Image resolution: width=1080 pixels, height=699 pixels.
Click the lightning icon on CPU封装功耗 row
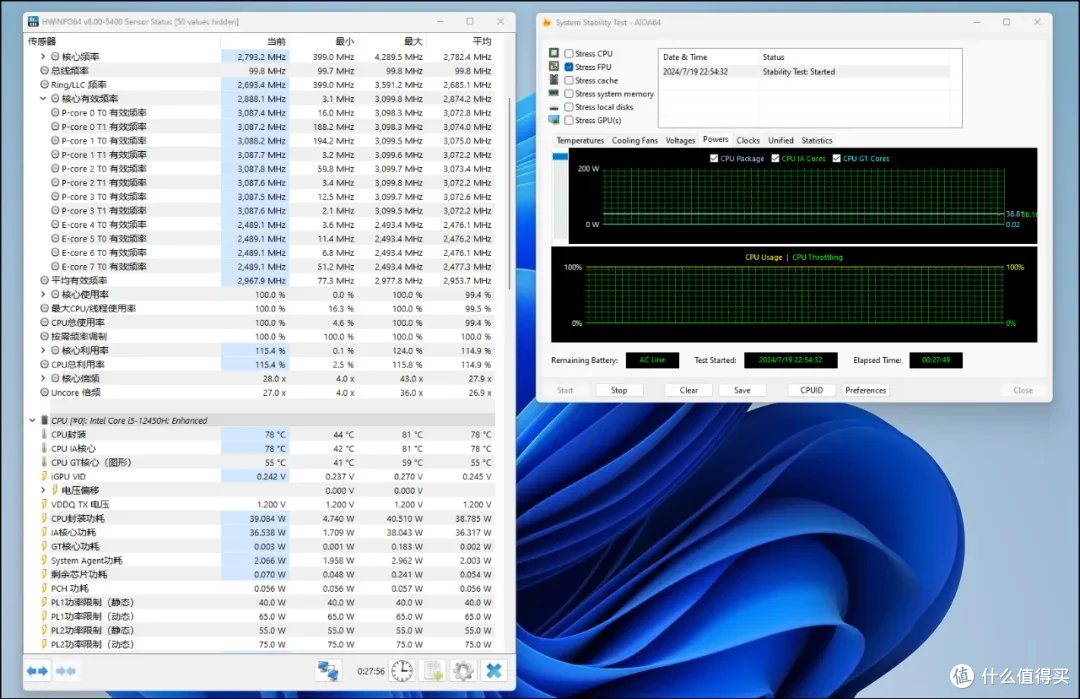tap(44, 518)
